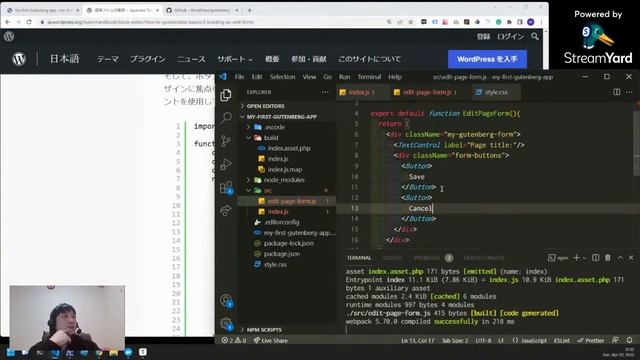
Task: Close the terminal panel
Action: [631, 258]
